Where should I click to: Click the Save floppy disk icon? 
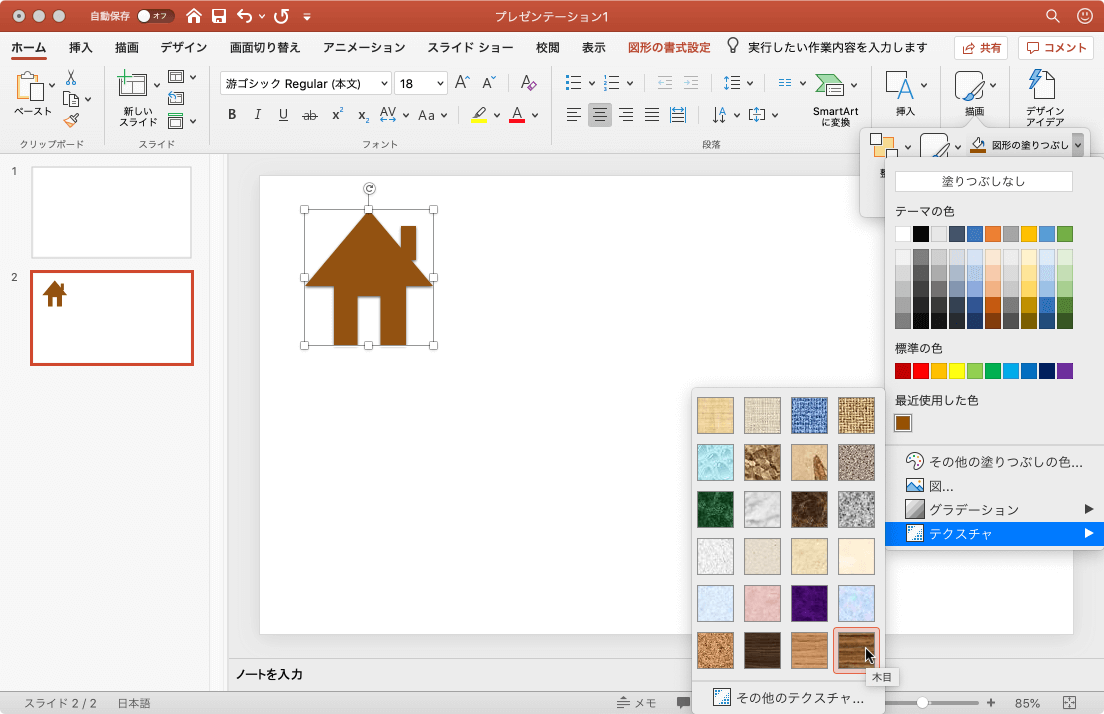(x=219, y=16)
